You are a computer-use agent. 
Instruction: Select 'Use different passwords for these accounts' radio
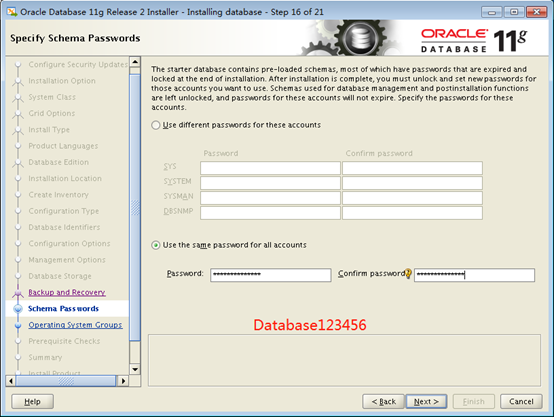pyautogui.click(x=155, y=125)
